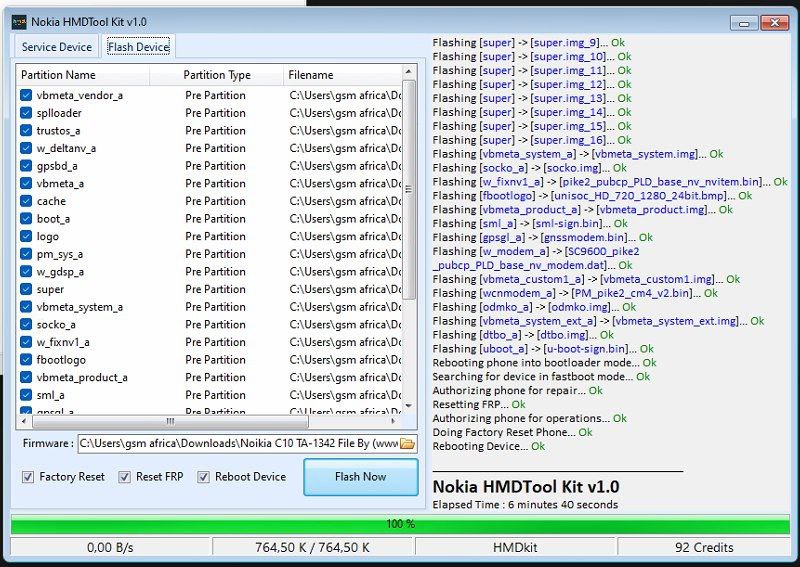Disable the Factory Reset option
The height and width of the screenshot is (567, 800).
point(28,477)
